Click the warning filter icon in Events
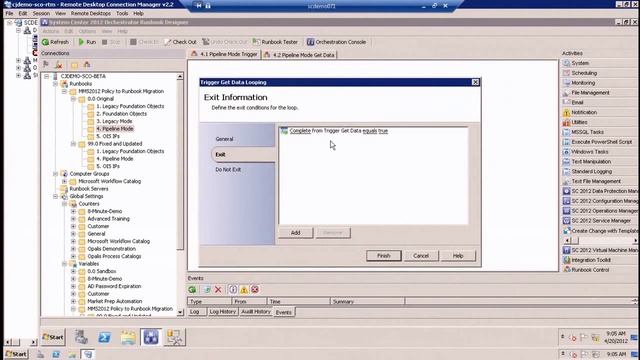Viewport: 640px width, 360px height. tap(244, 289)
